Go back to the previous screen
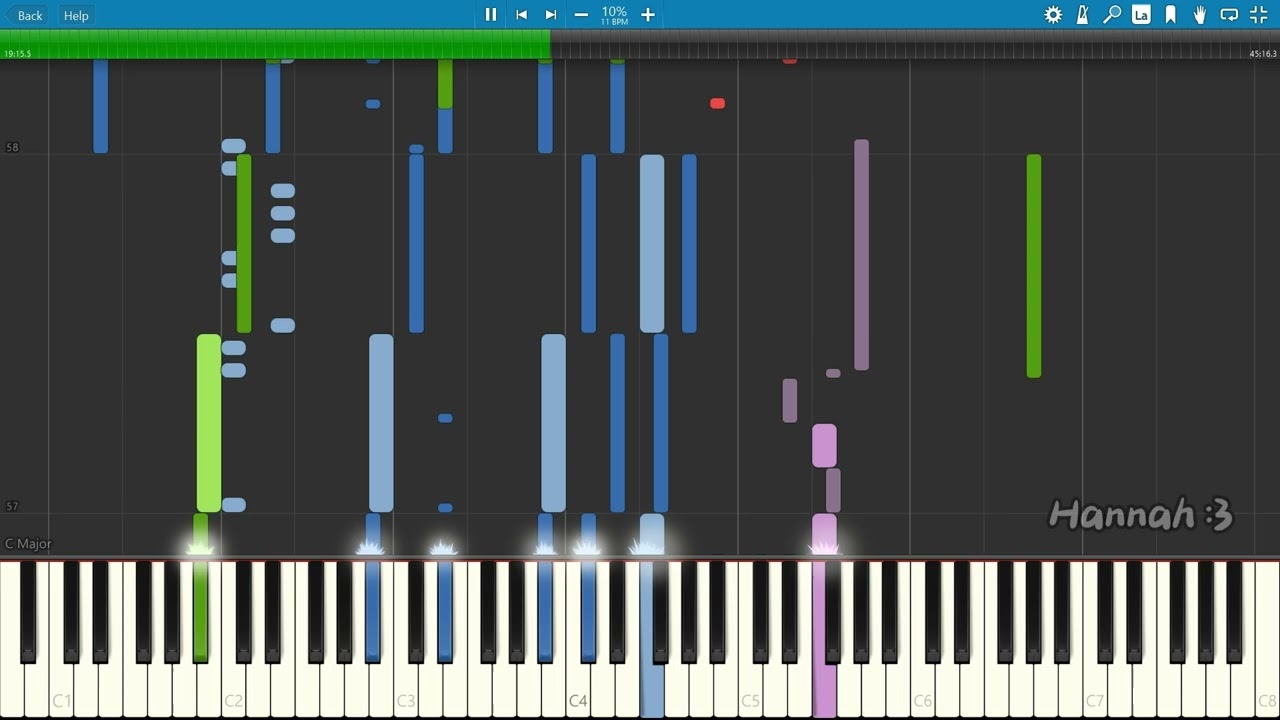Image resolution: width=1280 pixels, height=720 pixels. pyautogui.click(x=25, y=15)
